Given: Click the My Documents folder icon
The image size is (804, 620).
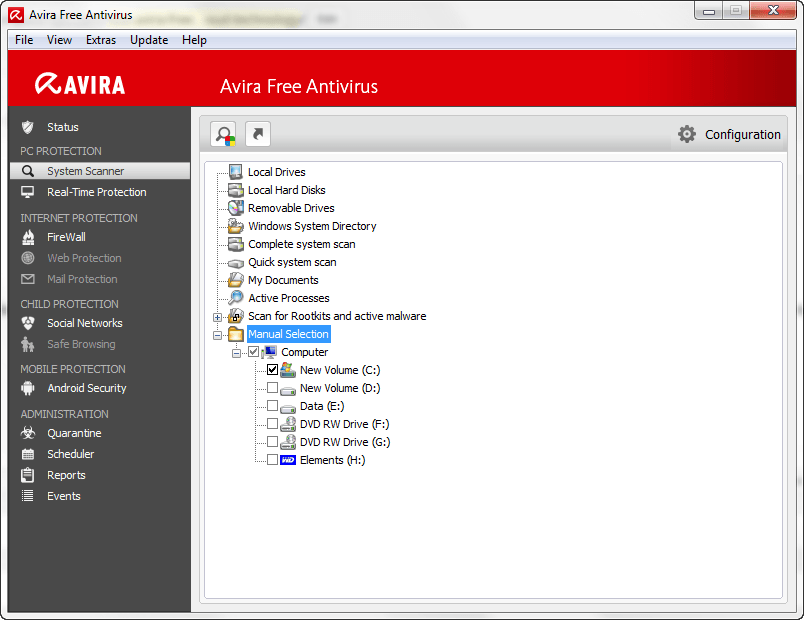Looking at the screenshot, I should [236, 280].
